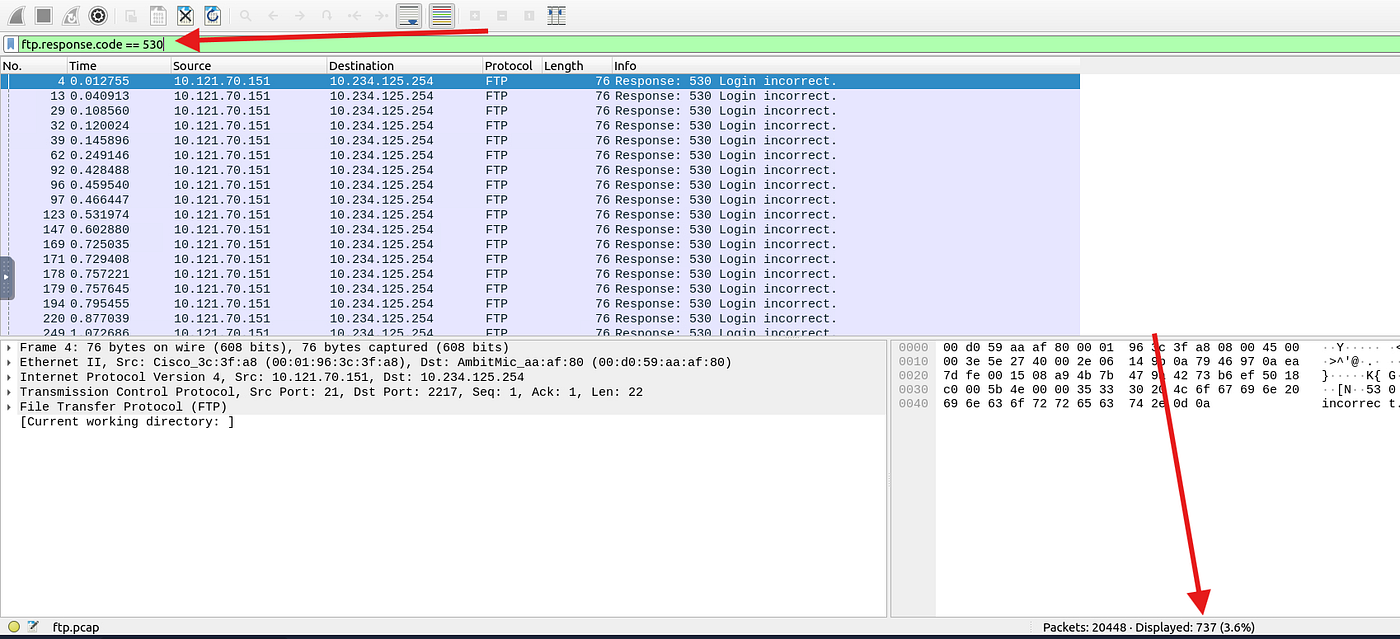Select packet number 147 in the list
The width and height of the screenshot is (1400, 639).
tap(540, 229)
